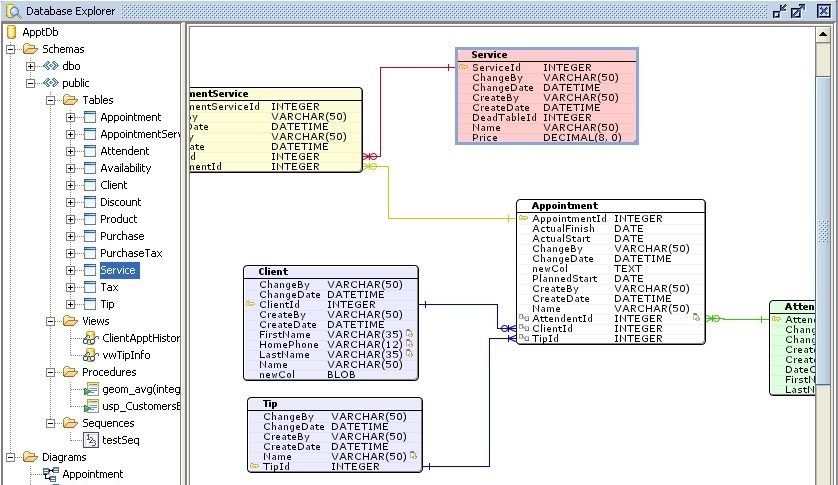Expand the Client table node
The height and width of the screenshot is (485, 838).
71,186
